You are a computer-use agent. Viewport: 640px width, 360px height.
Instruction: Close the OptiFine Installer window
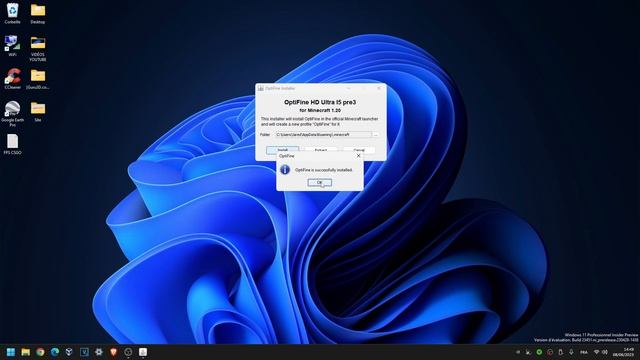tap(379, 88)
